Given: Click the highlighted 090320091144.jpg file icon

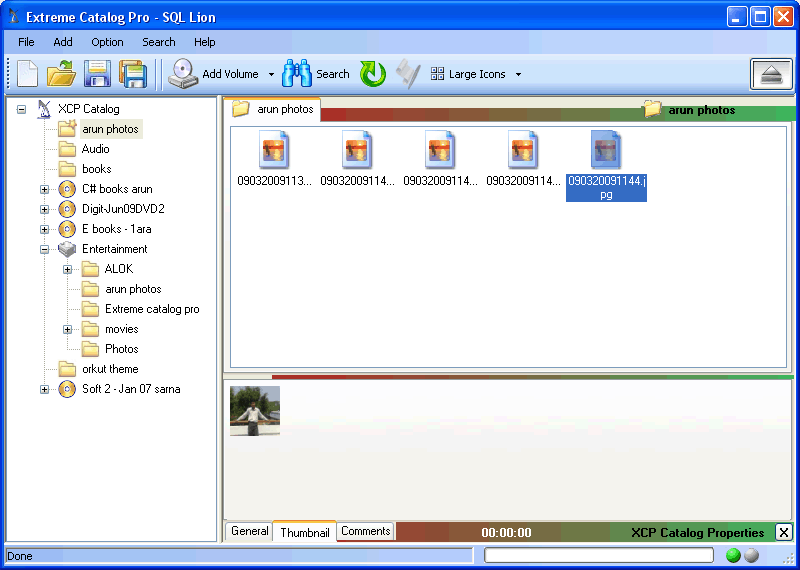Looking at the screenshot, I should coord(606,150).
